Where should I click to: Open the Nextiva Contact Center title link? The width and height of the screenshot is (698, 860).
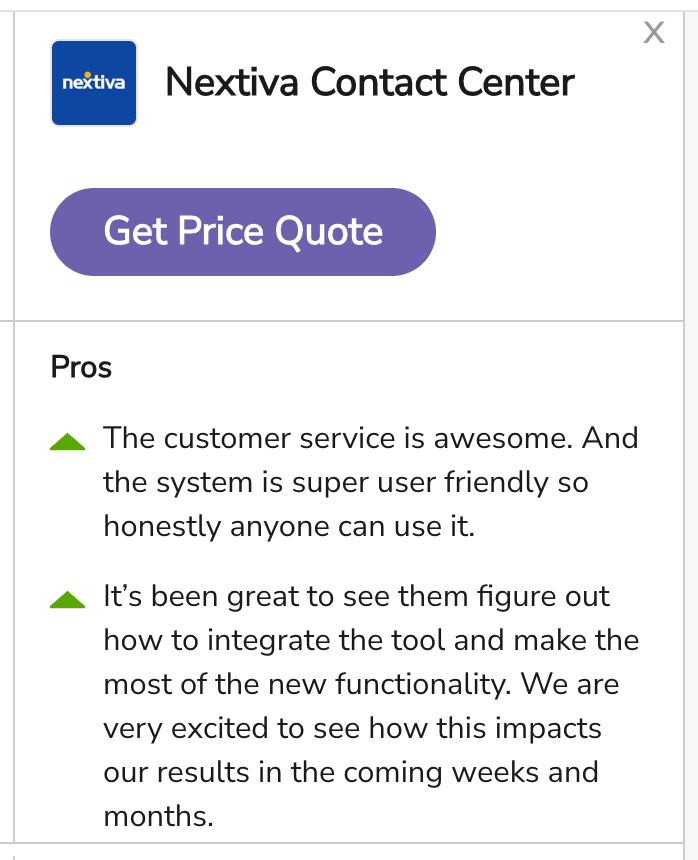369,82
